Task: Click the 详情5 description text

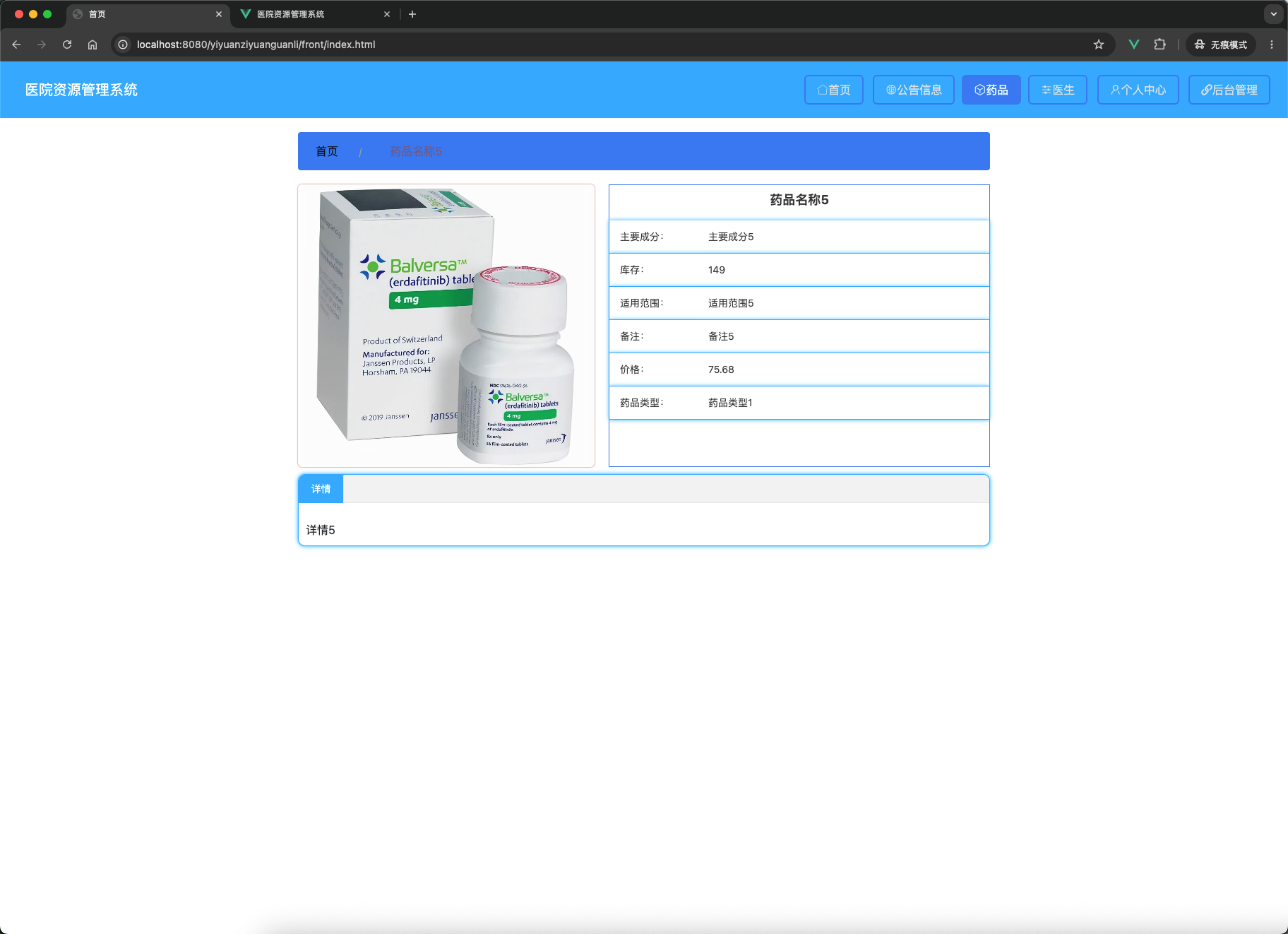Action: (321, 530)
